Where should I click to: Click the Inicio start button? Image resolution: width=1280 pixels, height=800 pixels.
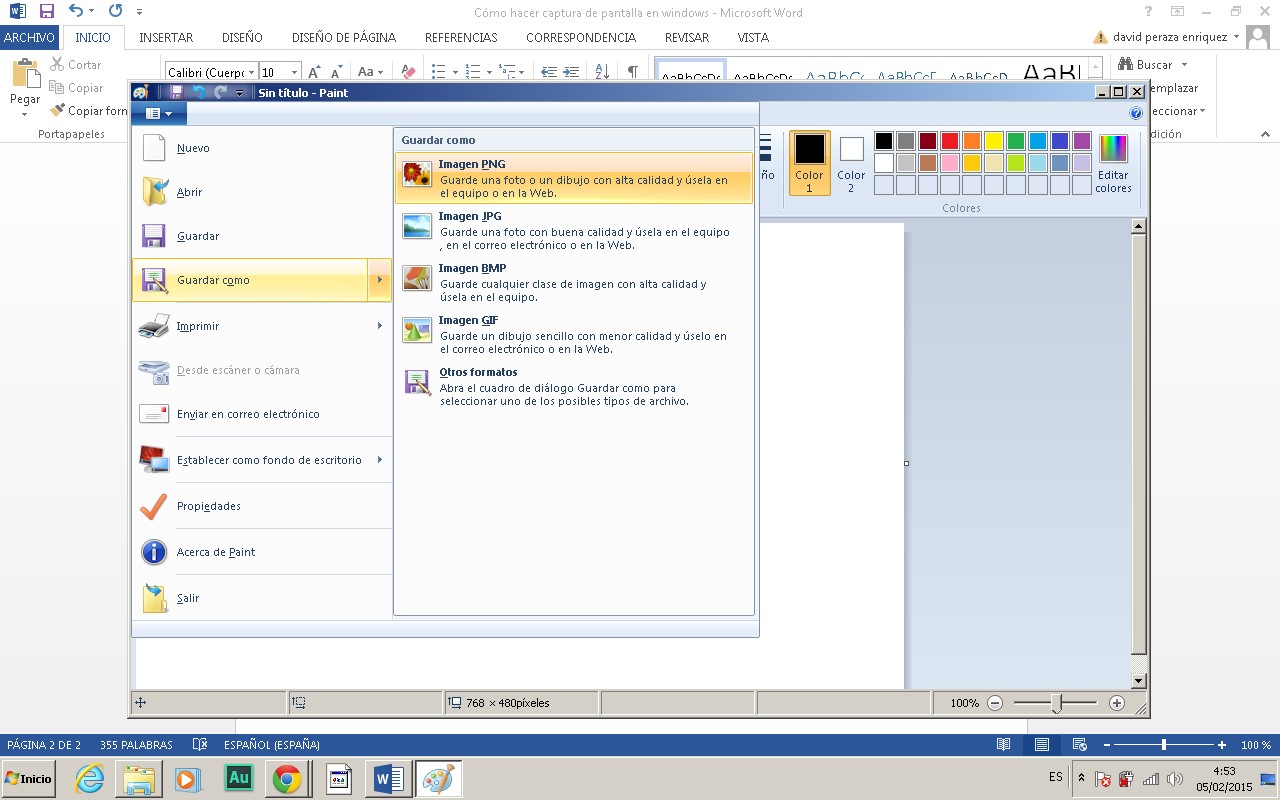[x=28, y=778]
